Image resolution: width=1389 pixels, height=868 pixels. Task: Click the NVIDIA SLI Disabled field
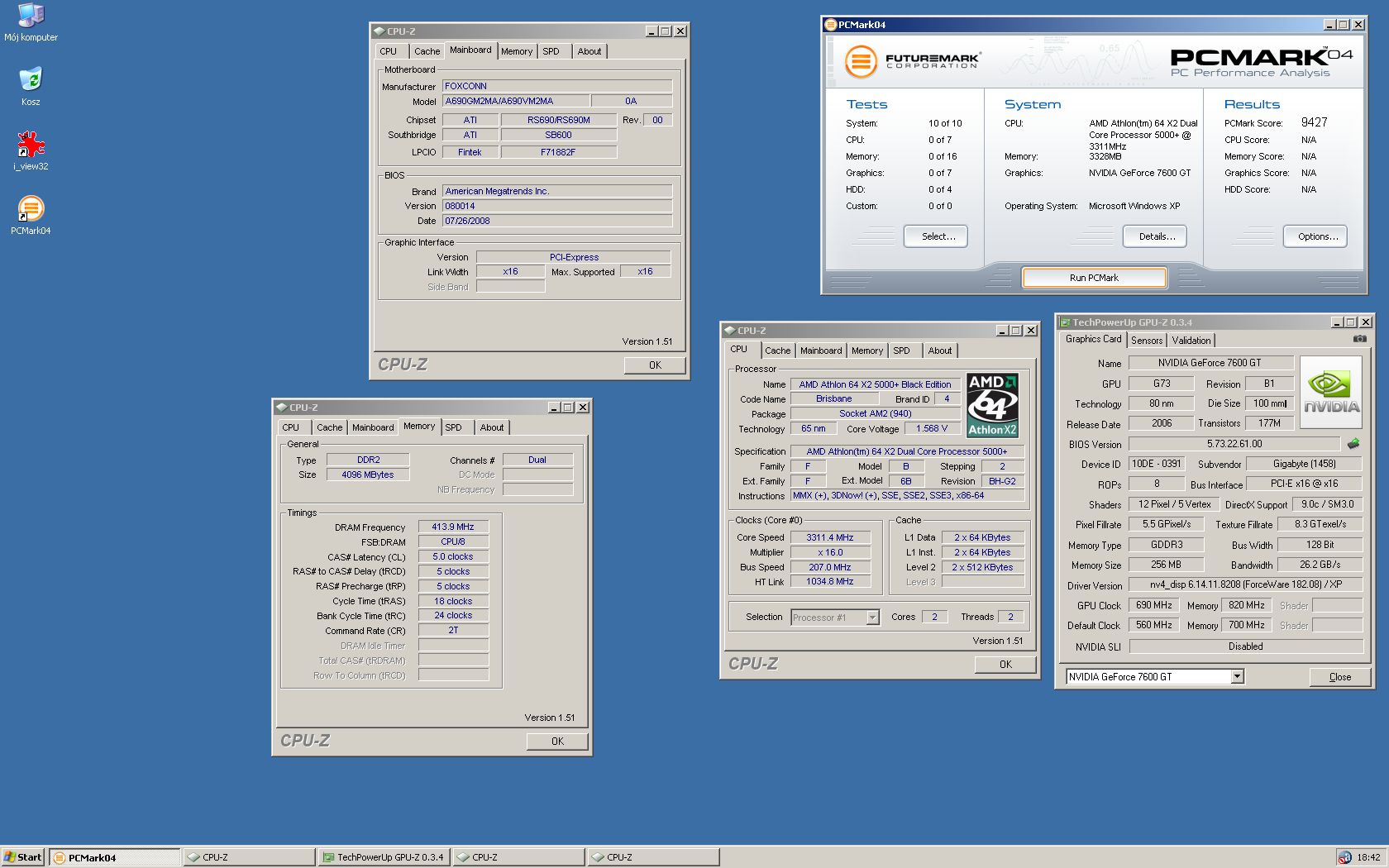pos(1245,646)
